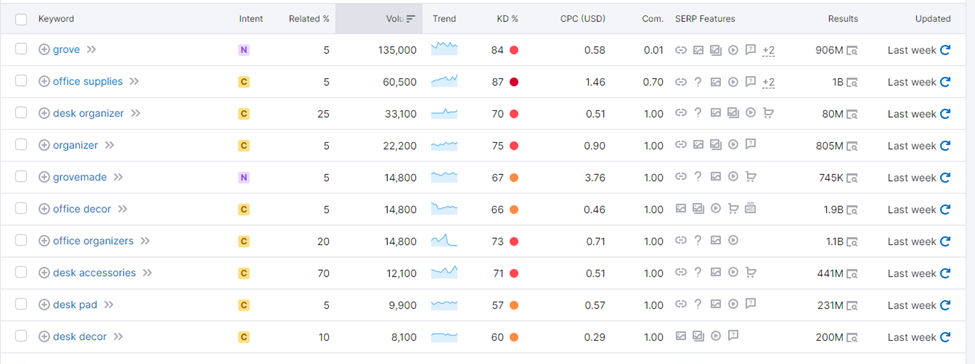Open grovemade keyword link

[x=80, y=177]
